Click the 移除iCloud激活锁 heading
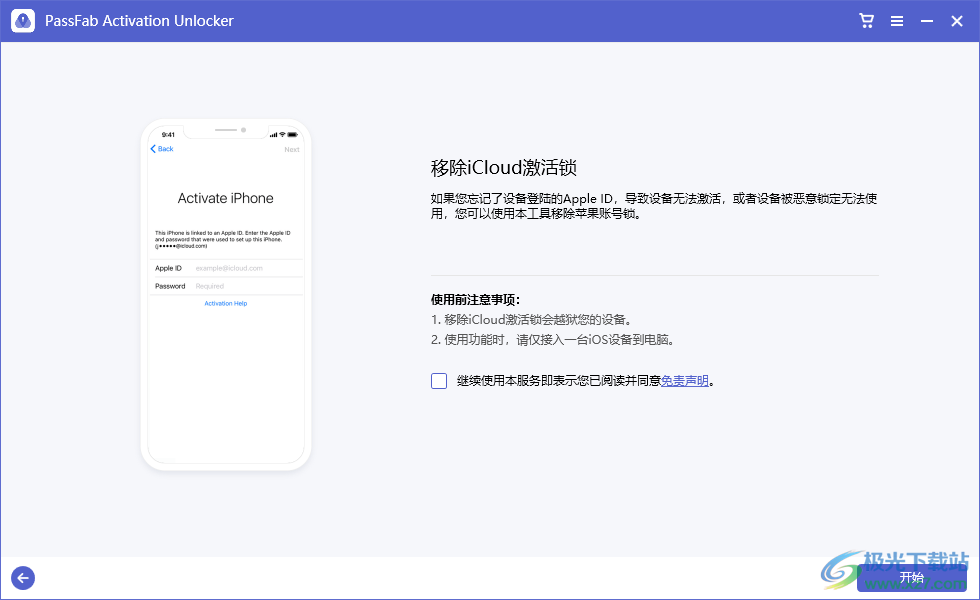The image size is (980, 600). pyautogui.click(x=503, y=168)
